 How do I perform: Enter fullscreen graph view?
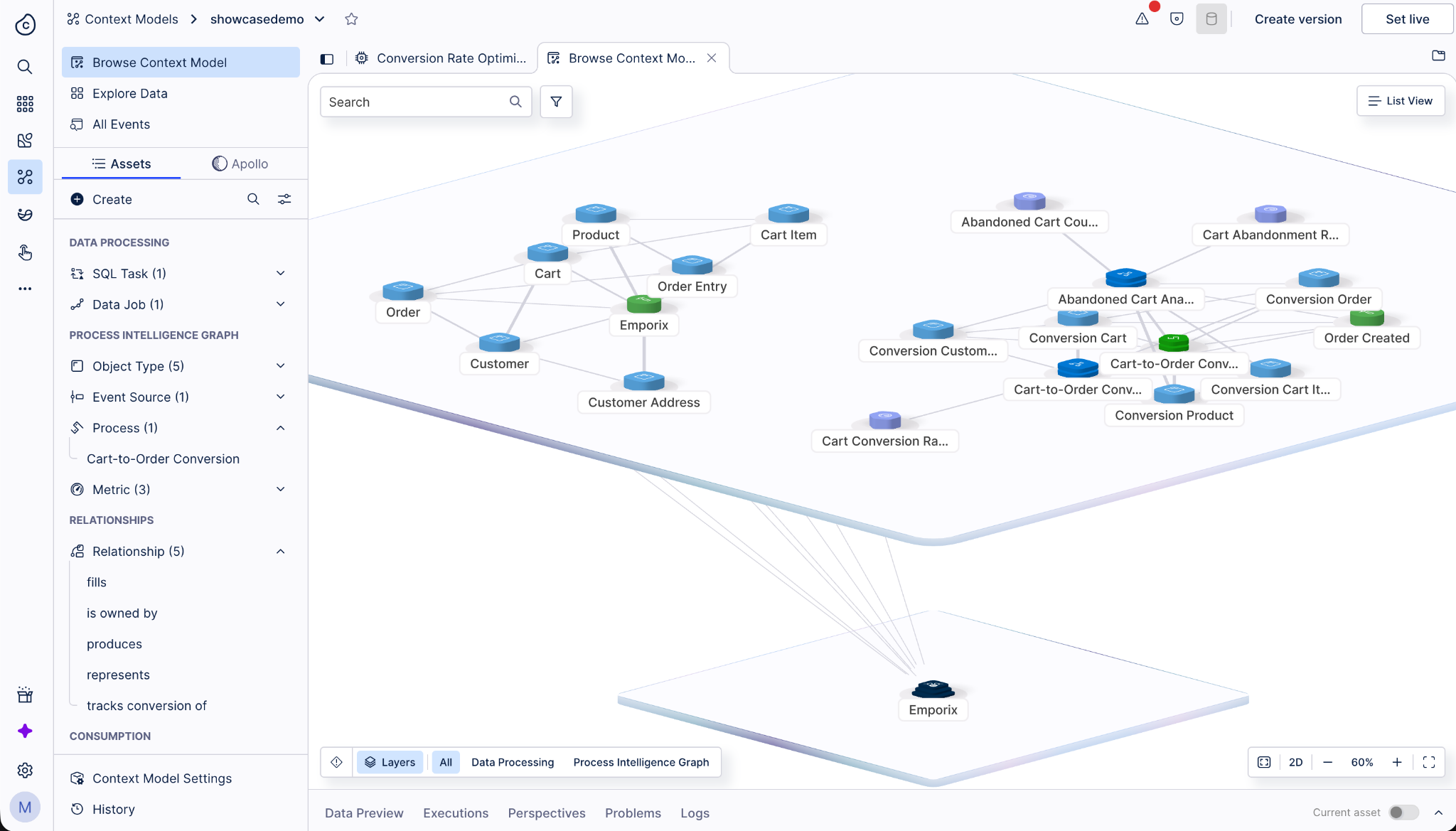coord(1429,762)
